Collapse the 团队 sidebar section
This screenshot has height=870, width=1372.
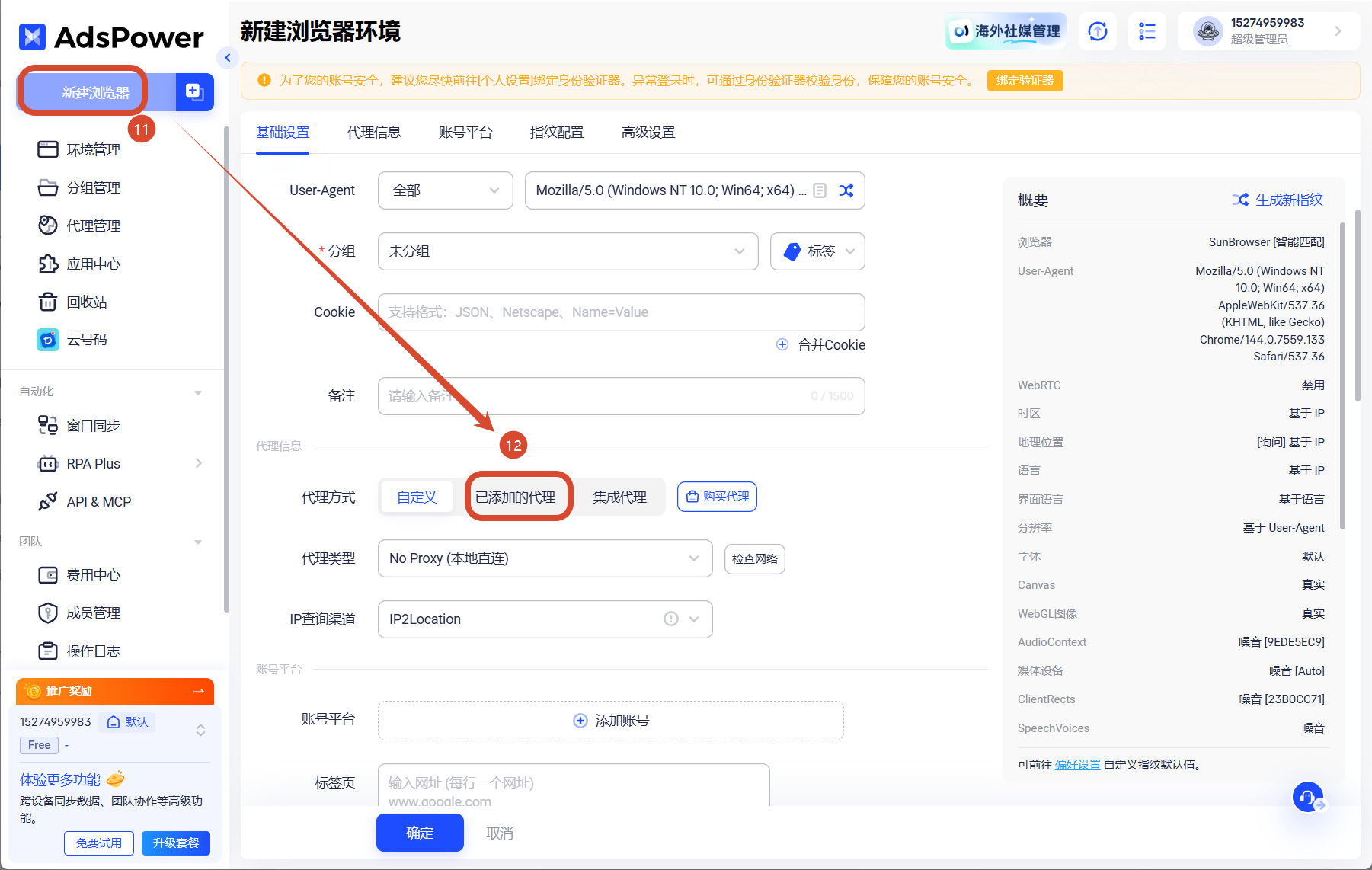point(198,542)
